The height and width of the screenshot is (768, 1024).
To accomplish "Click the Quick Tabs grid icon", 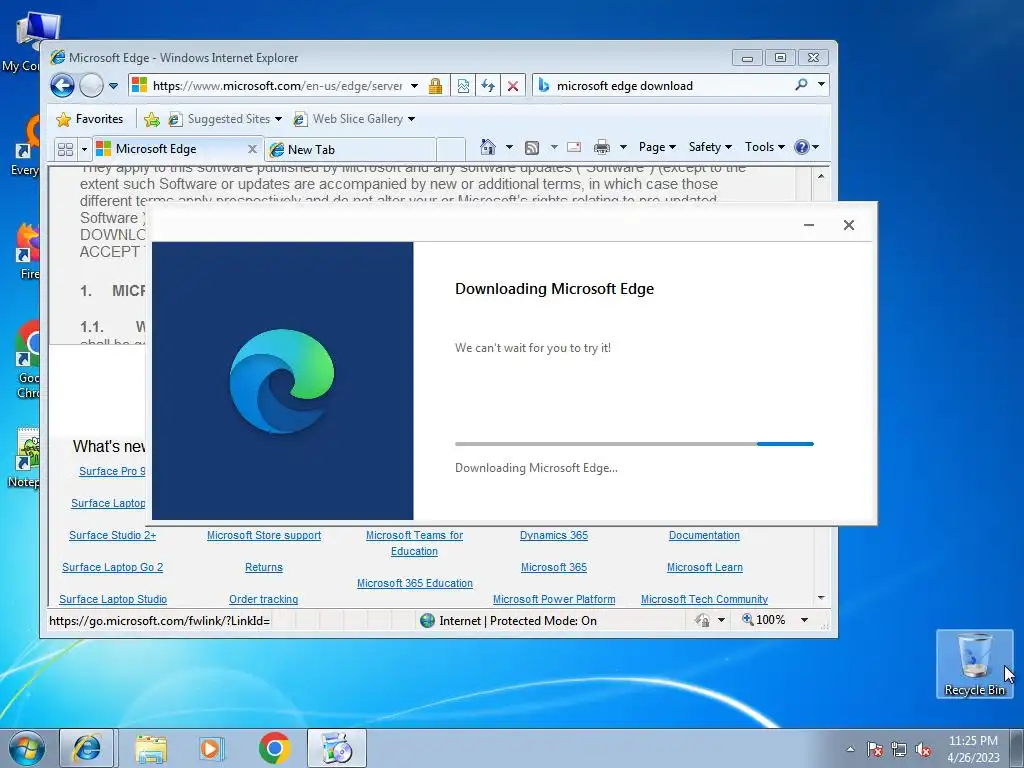I will 65,149.
